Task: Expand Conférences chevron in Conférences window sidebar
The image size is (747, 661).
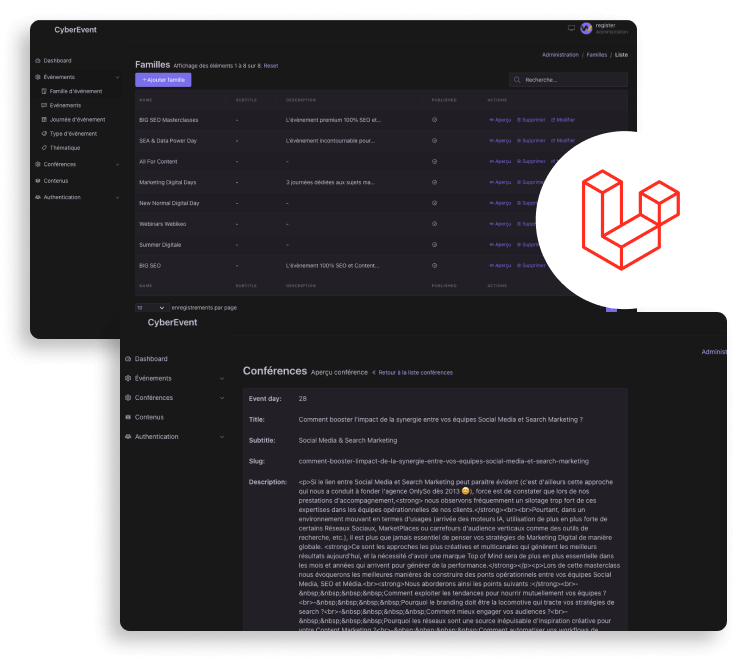Action: pos(222,398)
